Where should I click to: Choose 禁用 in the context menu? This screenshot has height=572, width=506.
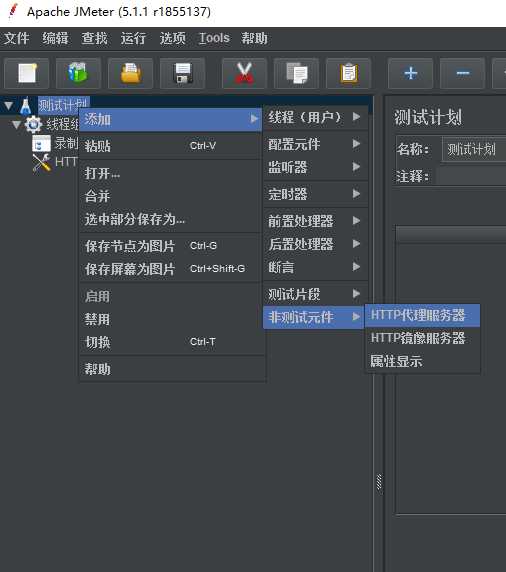pos(171,319)
